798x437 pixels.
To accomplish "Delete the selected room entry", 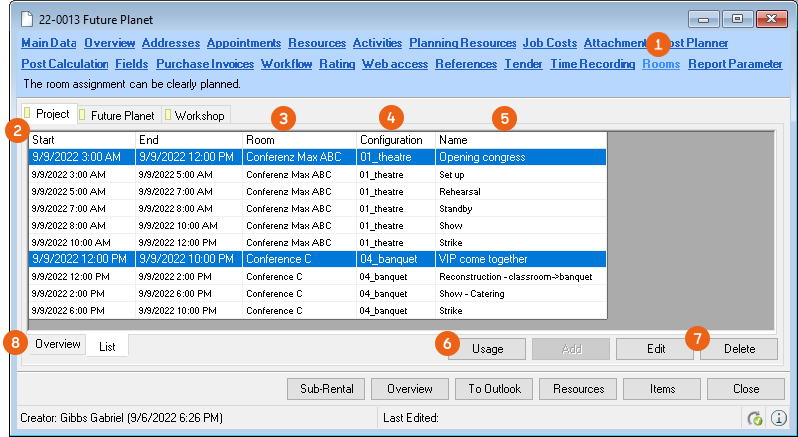I will [x=738, y=349].
